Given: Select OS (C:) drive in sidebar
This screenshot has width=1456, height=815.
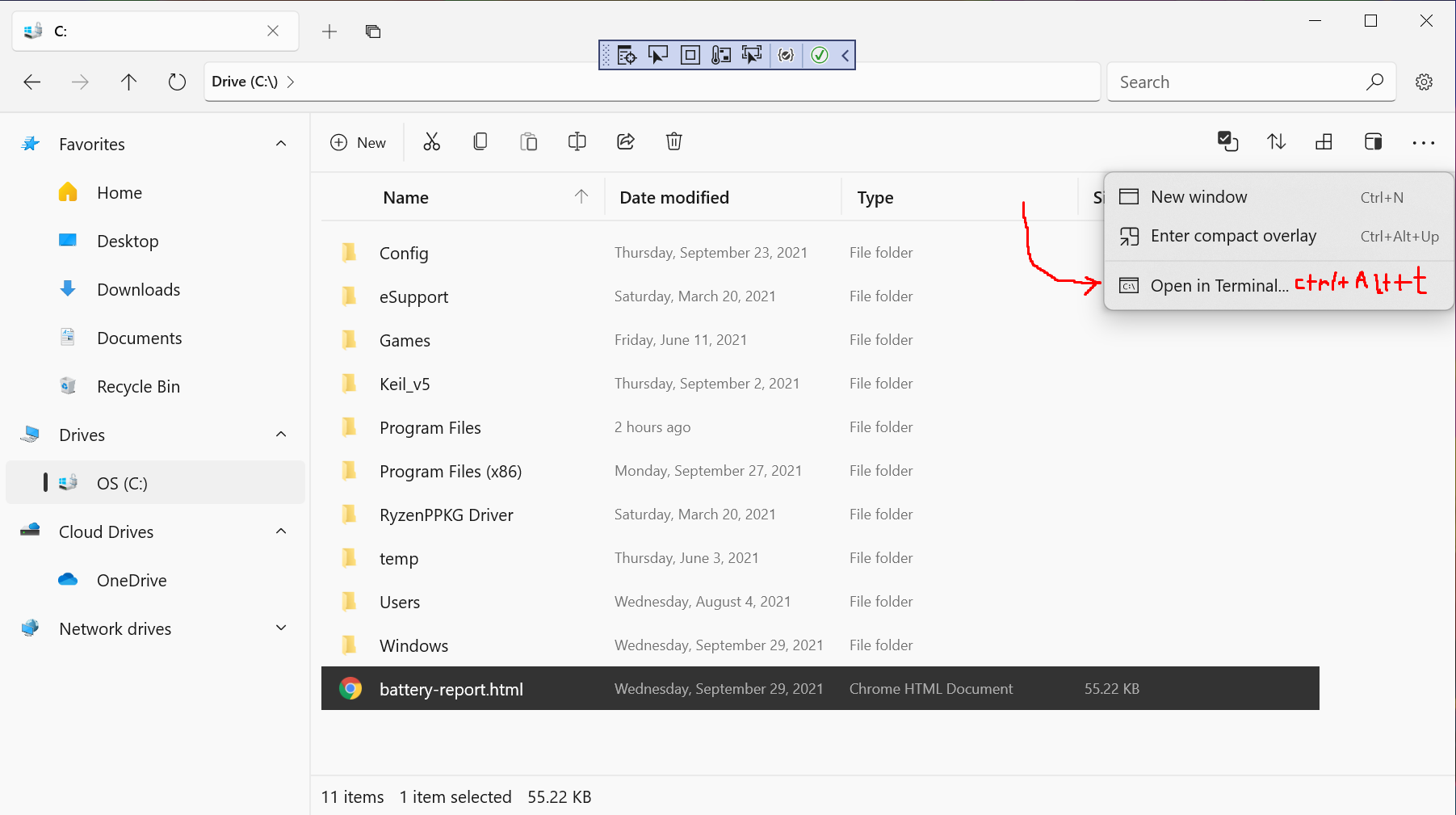Looking at the screenshot, I should coord(156,483).
